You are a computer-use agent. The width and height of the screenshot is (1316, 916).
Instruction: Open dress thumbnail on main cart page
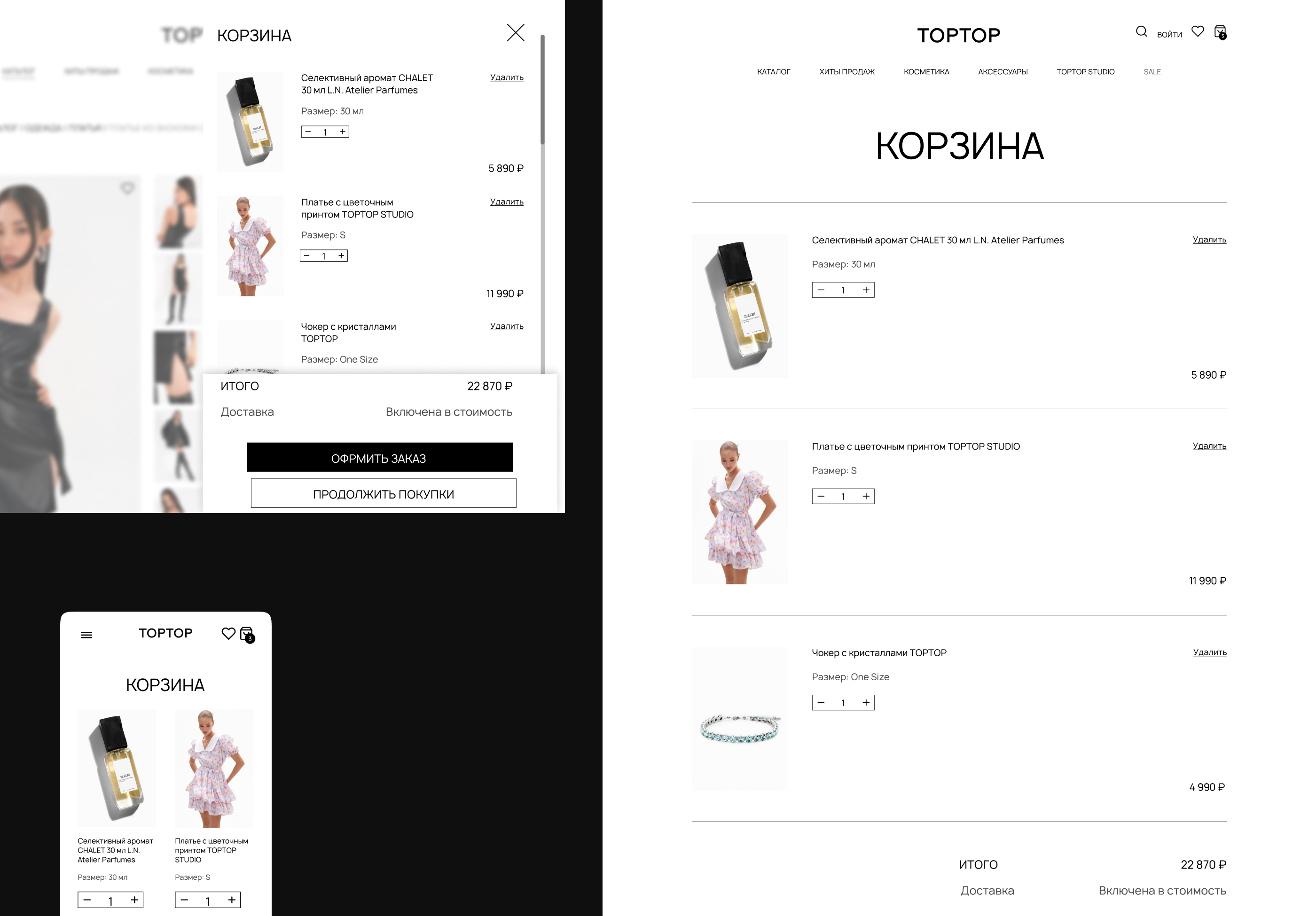pos(739,512)
